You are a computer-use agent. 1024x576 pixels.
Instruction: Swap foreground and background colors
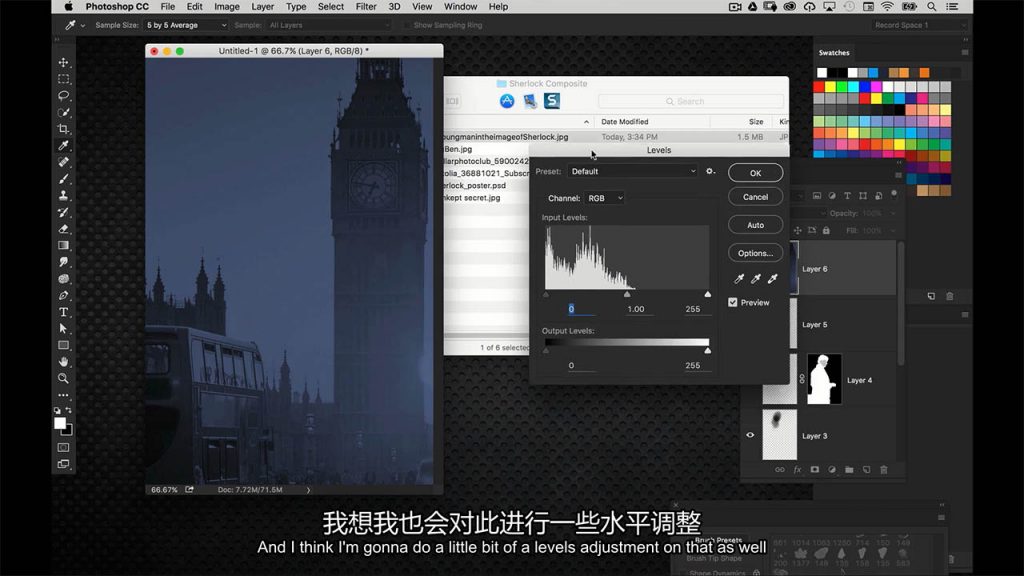pos(69,410)
